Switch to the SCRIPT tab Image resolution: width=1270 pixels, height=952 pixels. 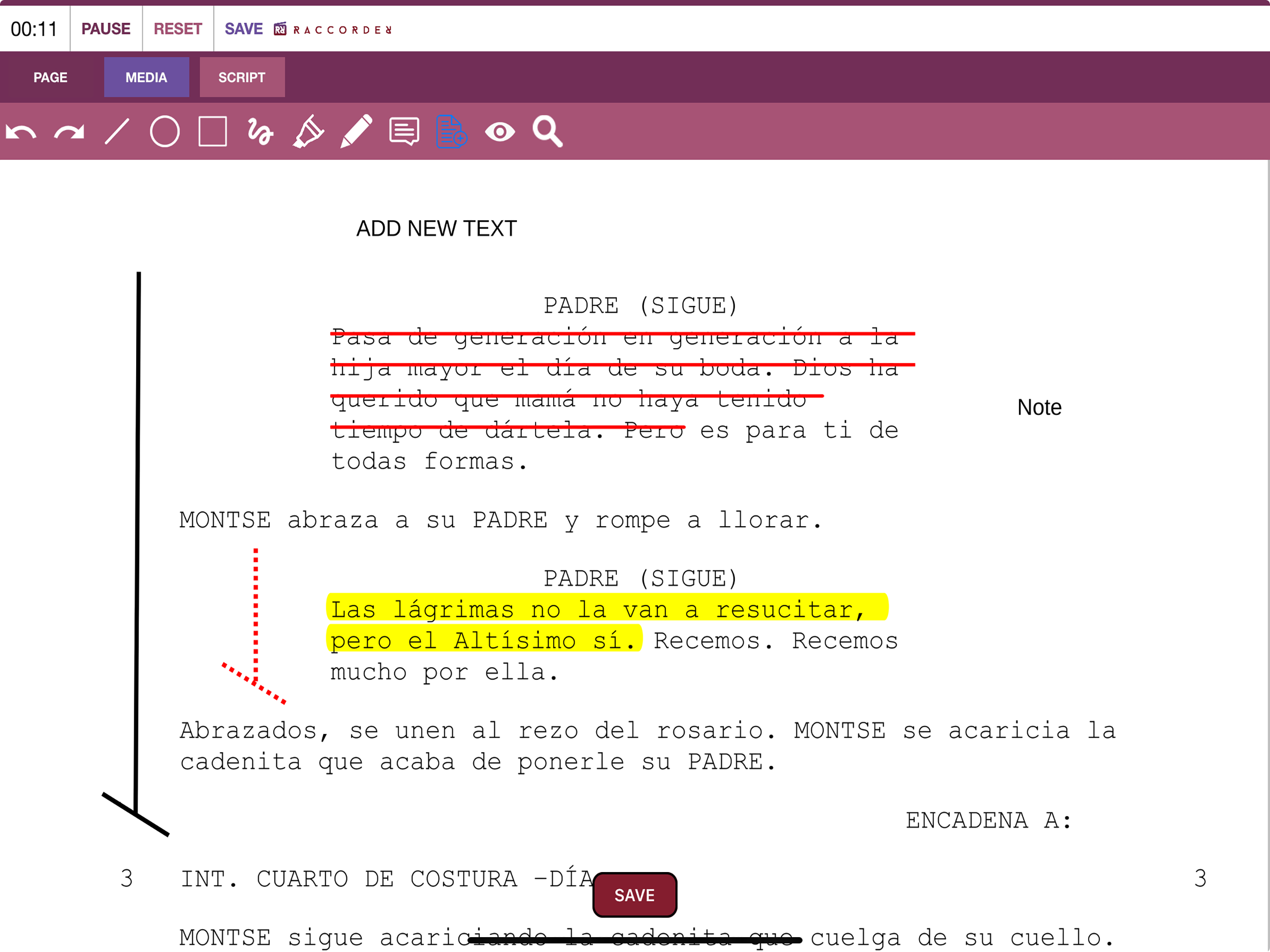tap(242, 77)
